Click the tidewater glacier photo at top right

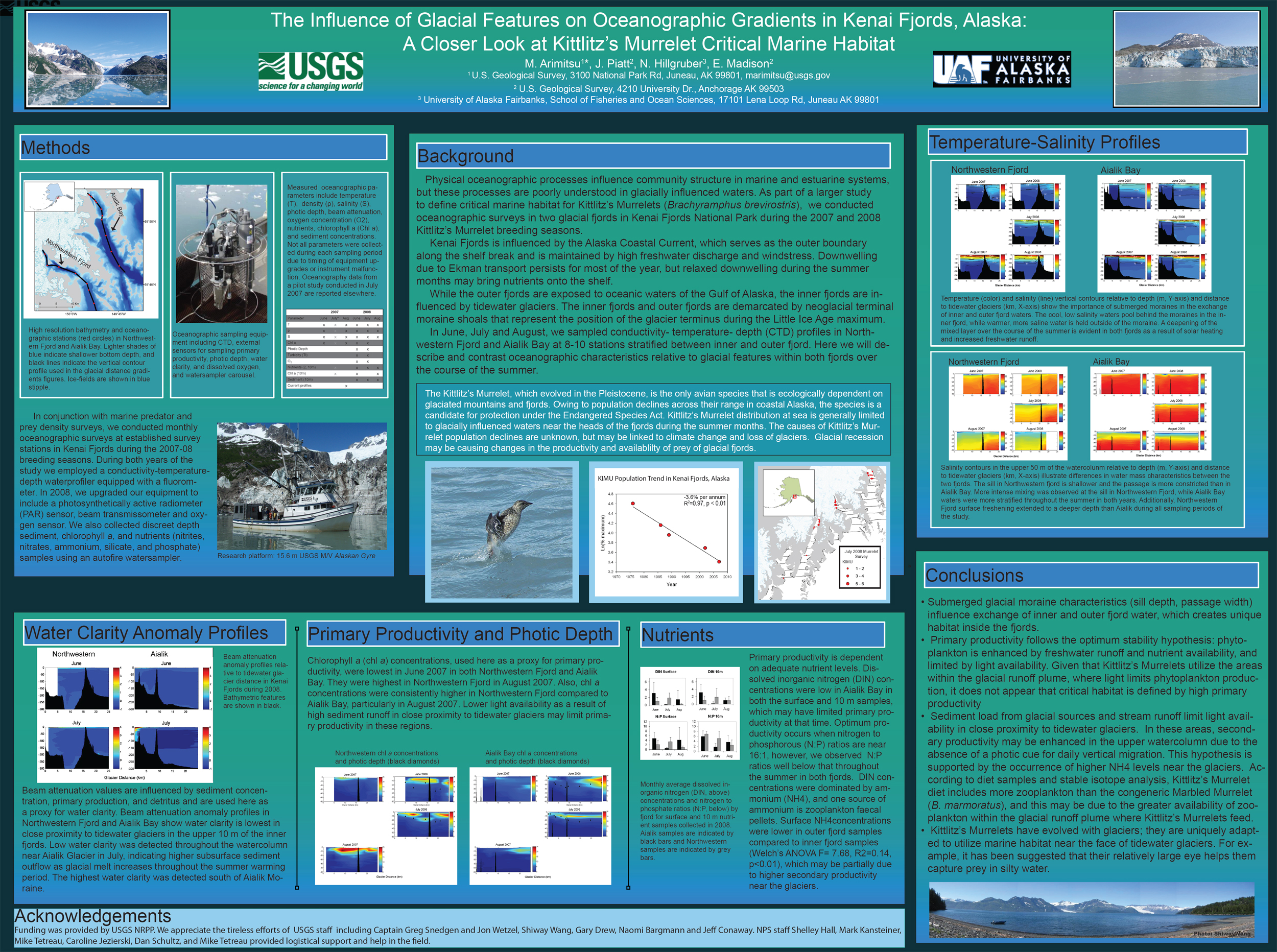pyautogui.click(x=1187, y=59)
